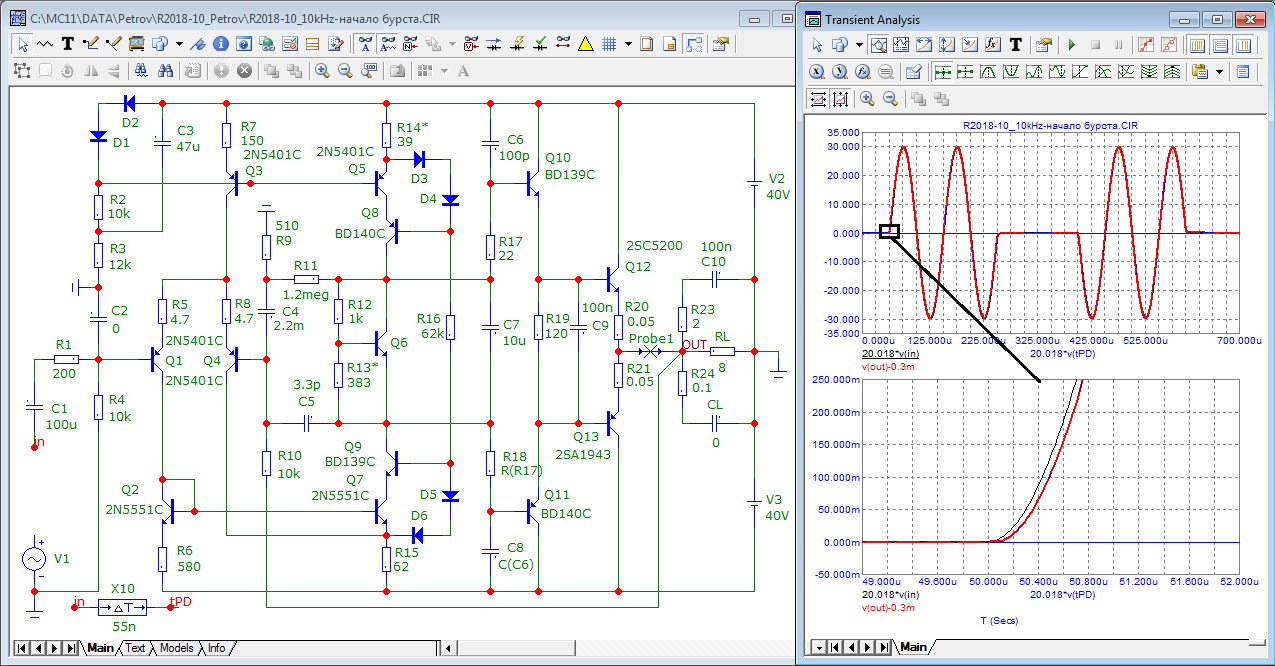This screenshot has width=1275, height=666.
Task: Choose the Text mode T icon in schematic toolbar
Action: (68, 44)
